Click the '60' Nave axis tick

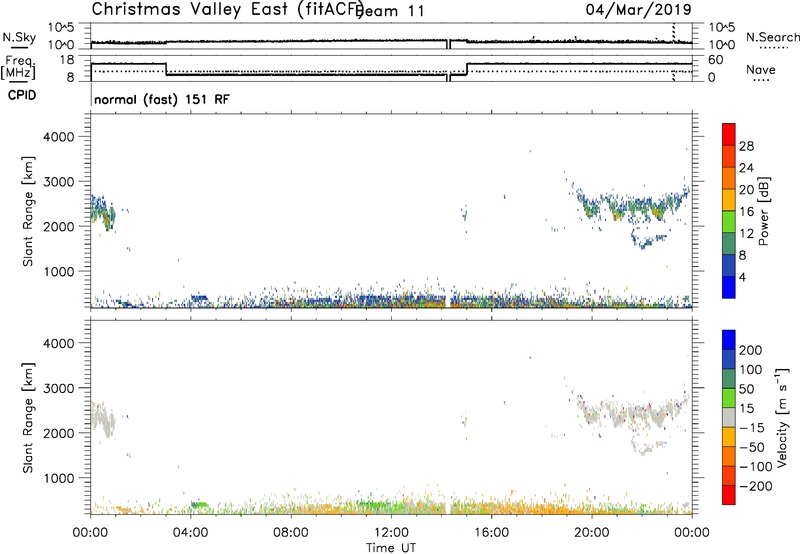(716, 60)
